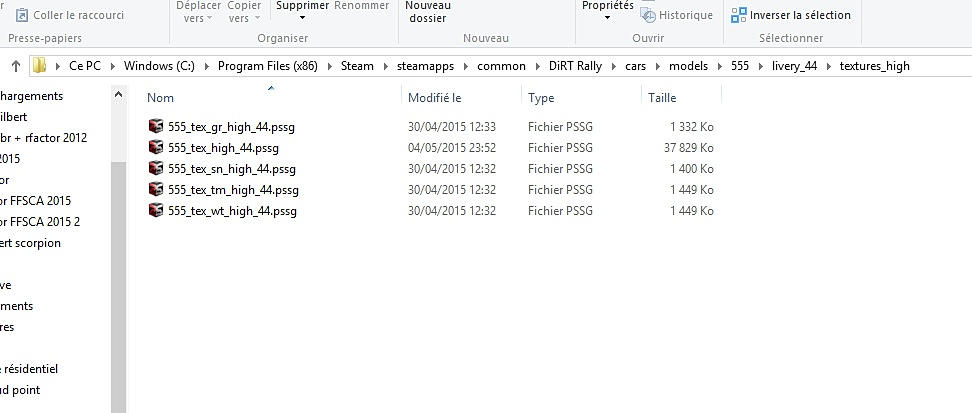Select file name 555_tex_high_44.pssg
The height and width of the screenshot is (413, 972).
(x=223, y=148)
